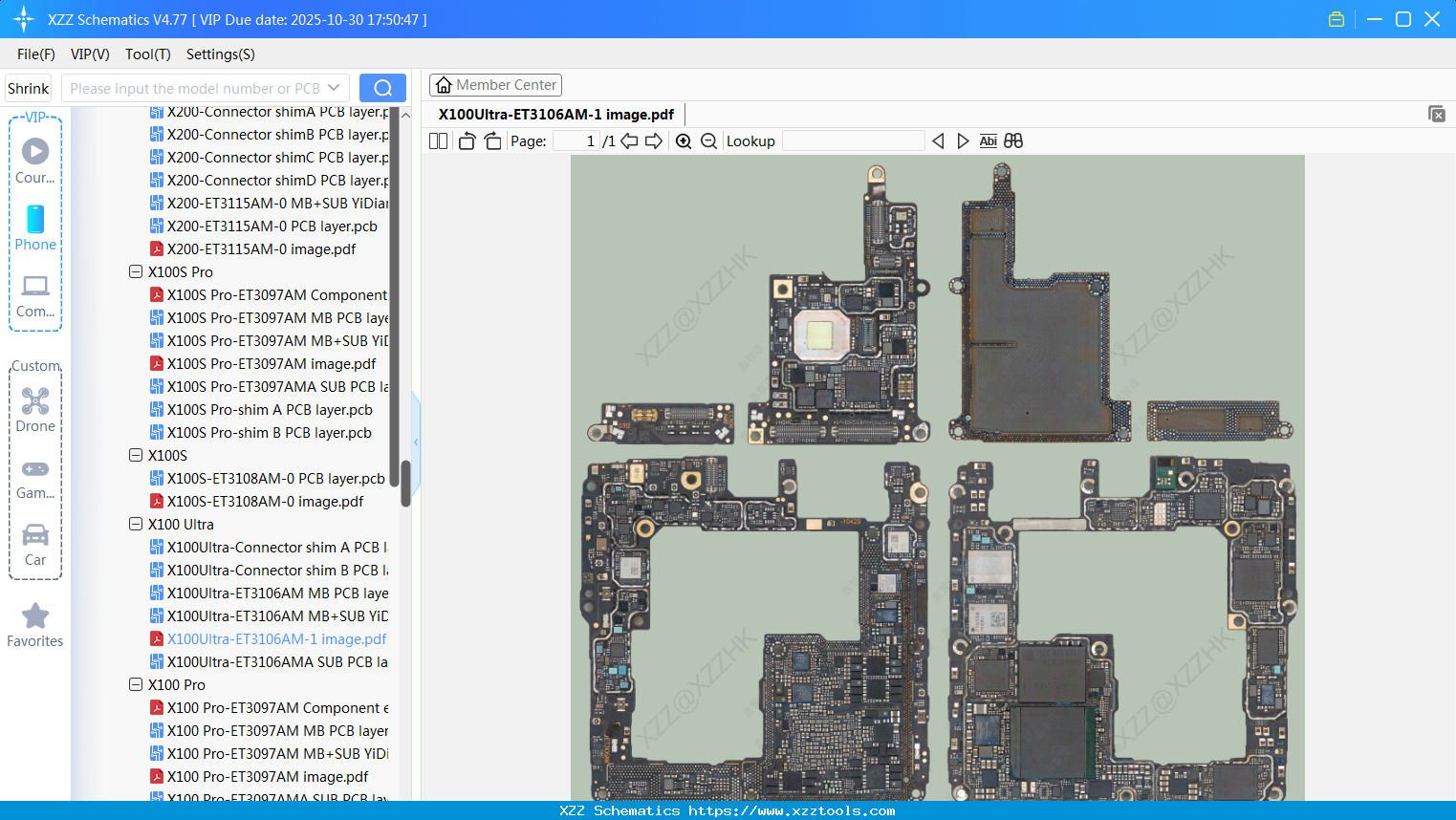The image size is (1456, 820).
Task: Click the Lookup text field
Action: click(x=853, y=141)
